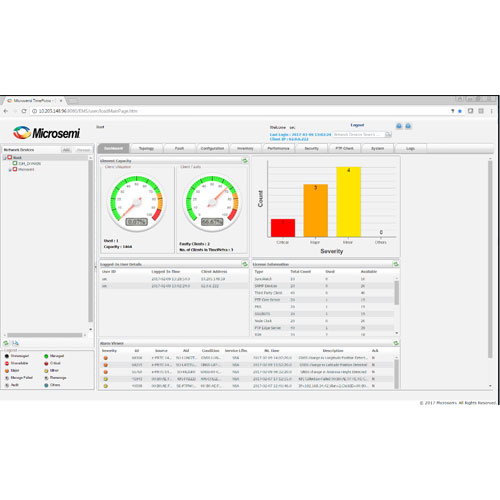Click the green refresh icon below device tree

click(x=6, y=343)
